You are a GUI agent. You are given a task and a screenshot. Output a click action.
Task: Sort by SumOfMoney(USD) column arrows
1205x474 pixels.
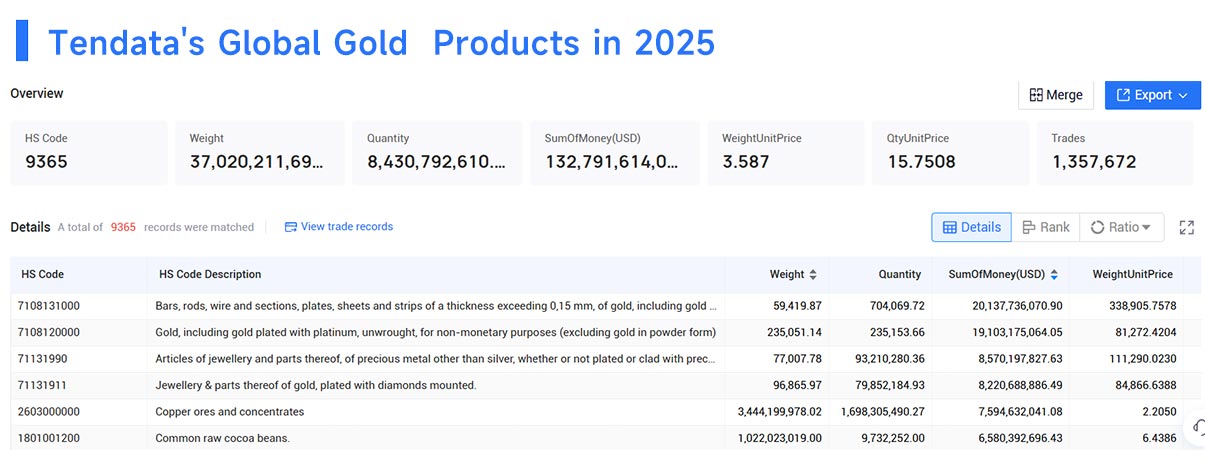tap(1054, 274)
